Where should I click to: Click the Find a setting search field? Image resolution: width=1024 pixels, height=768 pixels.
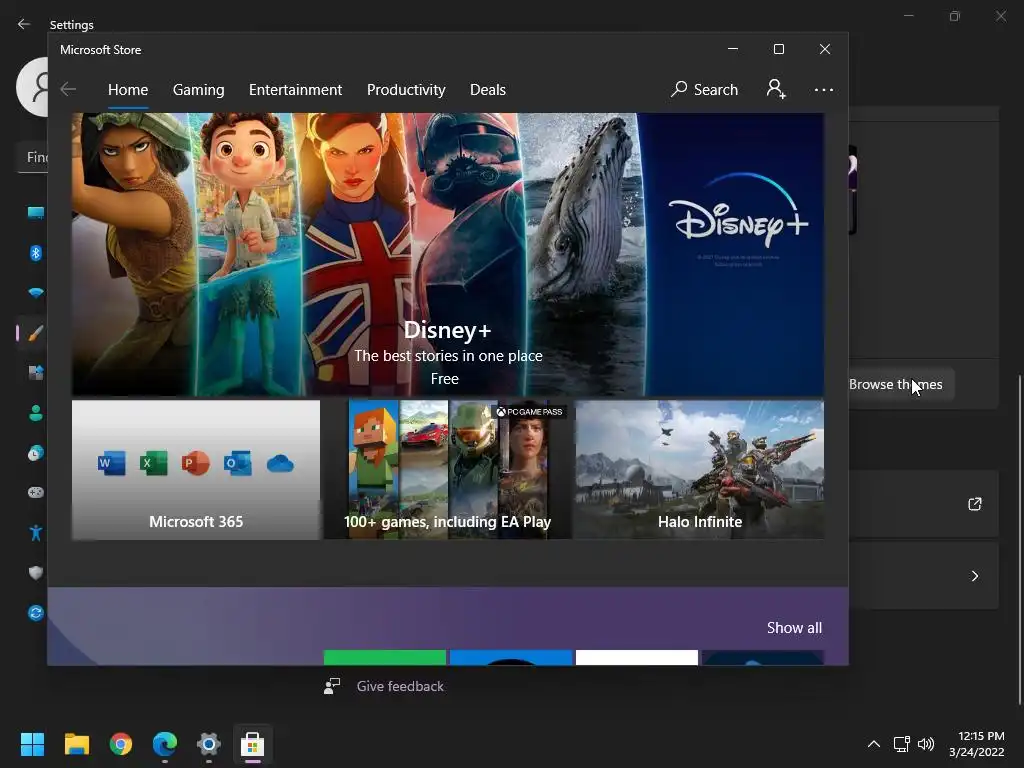point(33,157)
